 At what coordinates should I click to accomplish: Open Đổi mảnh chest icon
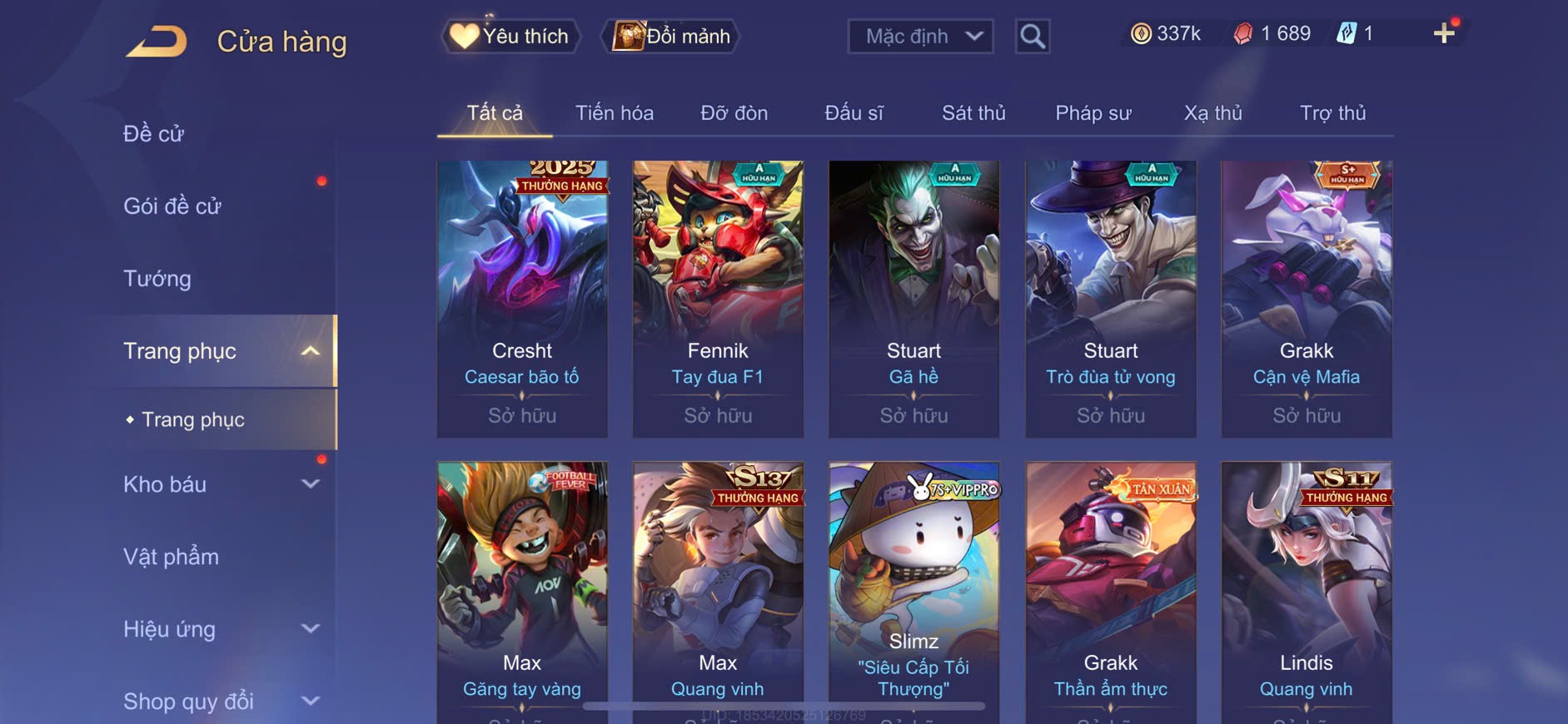pyautogui.click(x=629, y=36)
